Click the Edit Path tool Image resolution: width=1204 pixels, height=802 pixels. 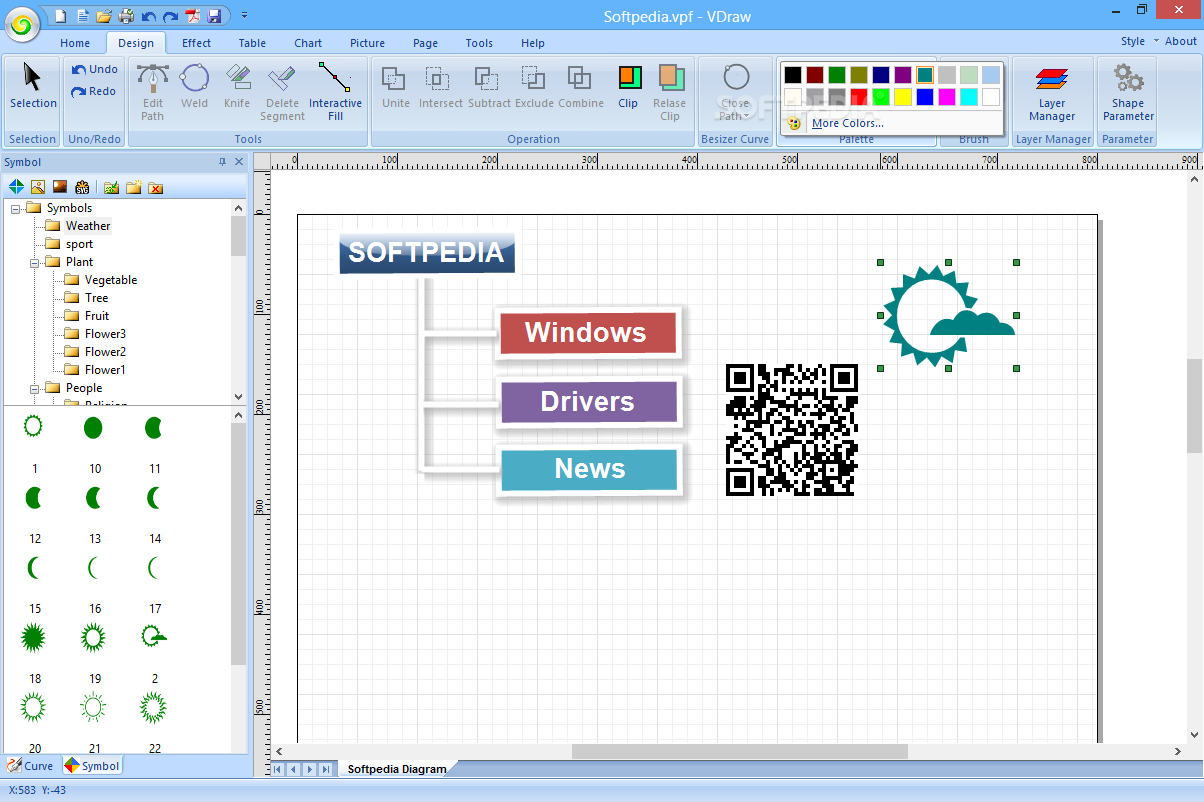click(153, 92)
